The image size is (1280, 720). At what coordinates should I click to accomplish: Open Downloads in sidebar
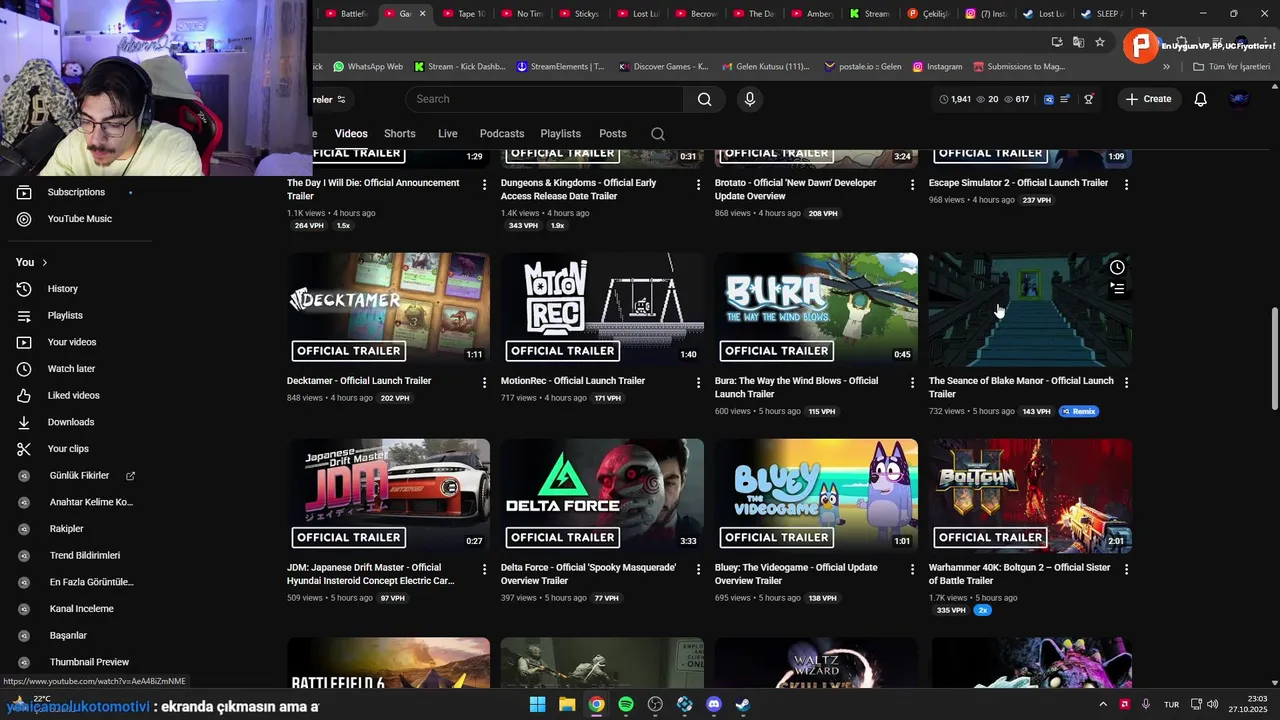[71, 422]
